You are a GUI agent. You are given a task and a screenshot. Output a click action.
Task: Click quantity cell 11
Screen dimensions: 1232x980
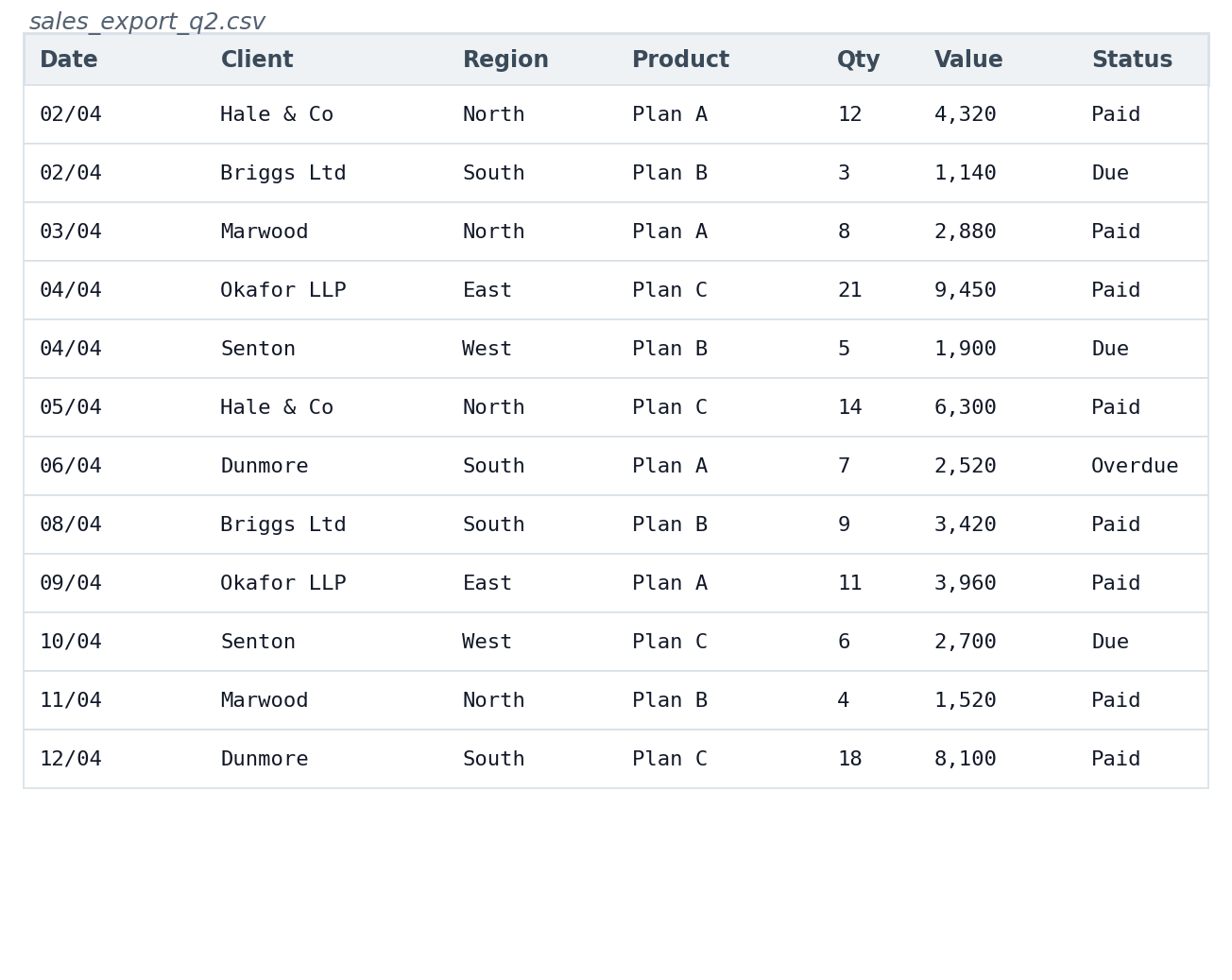click(849, 584)
